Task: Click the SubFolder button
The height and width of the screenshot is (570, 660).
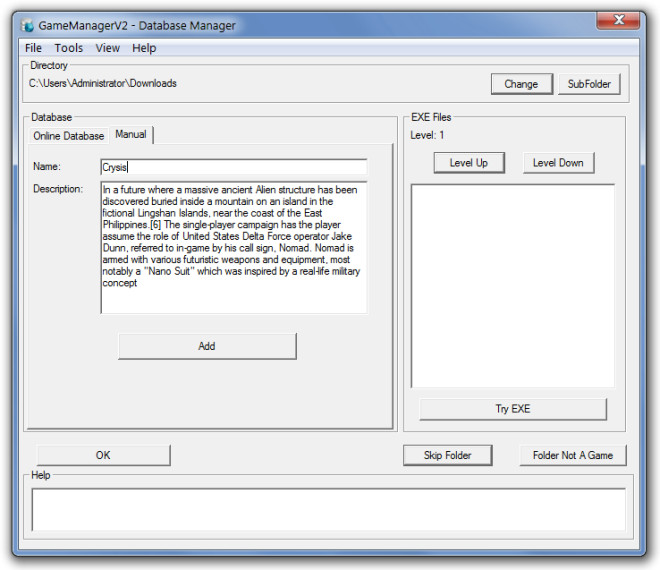Action: pyautogui.click(x=589, y=84)
